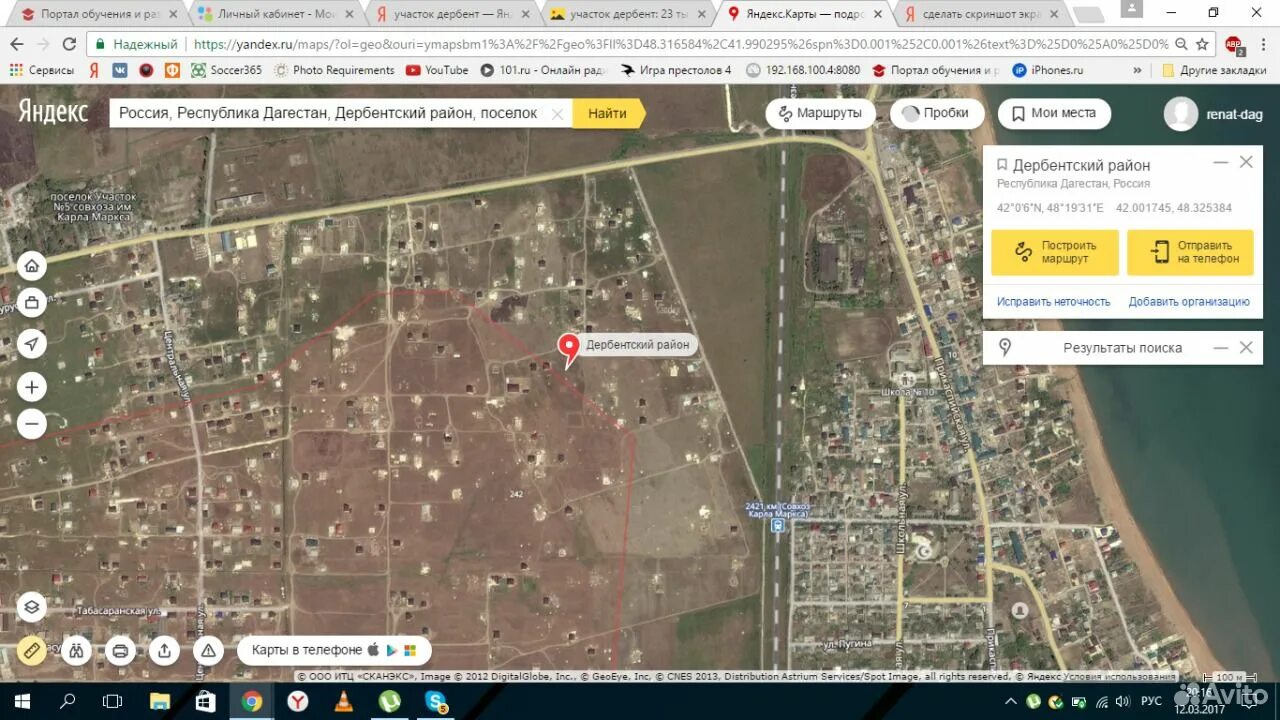Screen dimensions: 1280x720
Task: Locate me with the arrow icon
Action: coord(31,344)
